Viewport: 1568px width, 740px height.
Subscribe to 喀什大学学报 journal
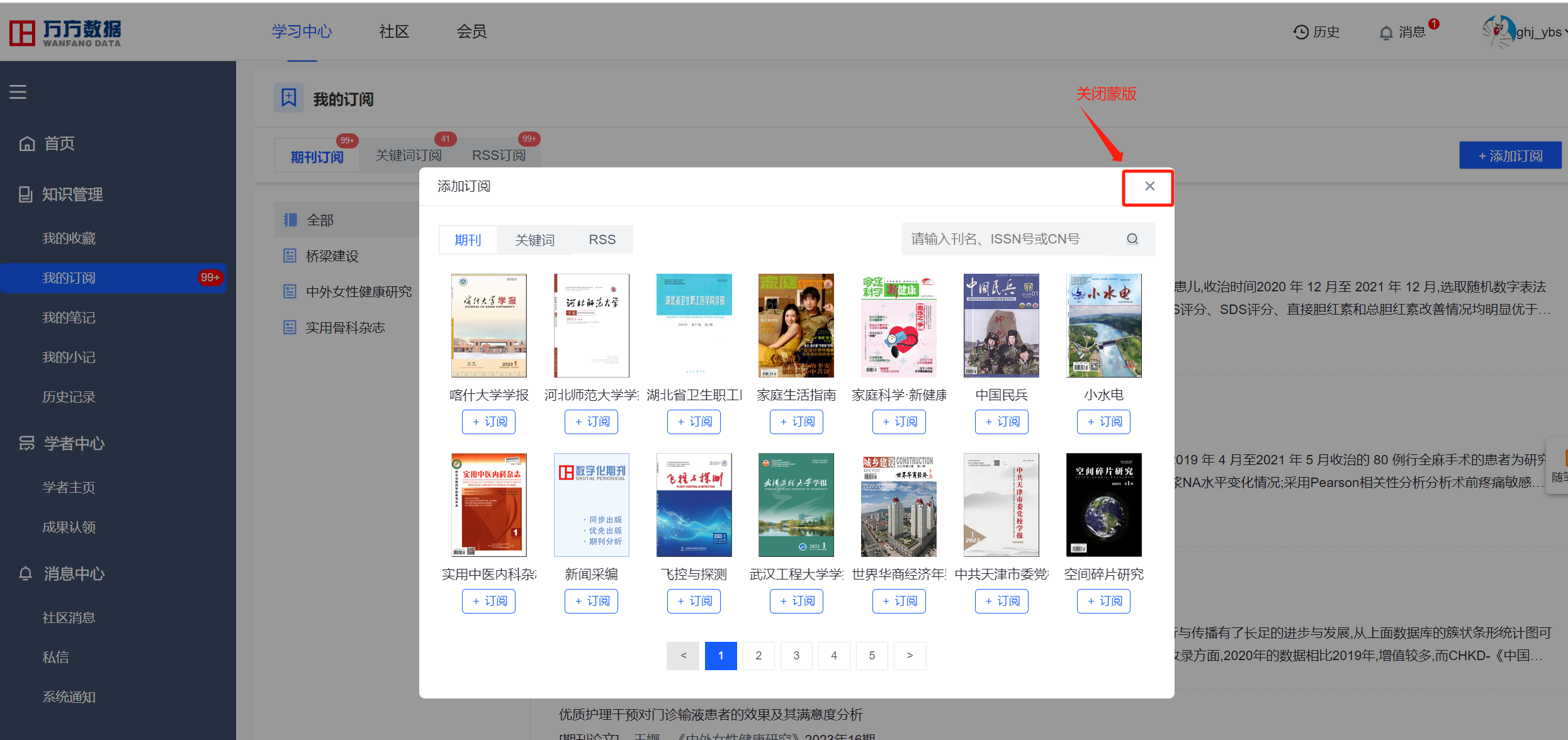[488, 422]
